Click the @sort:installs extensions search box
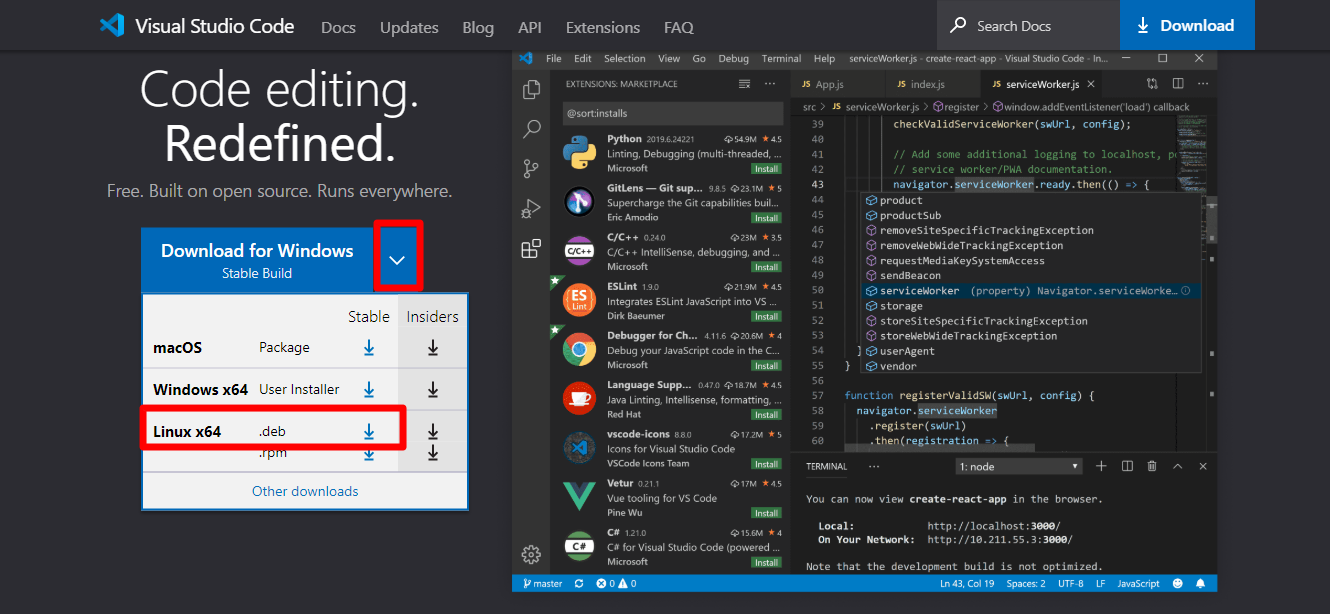 click(672, 113)
